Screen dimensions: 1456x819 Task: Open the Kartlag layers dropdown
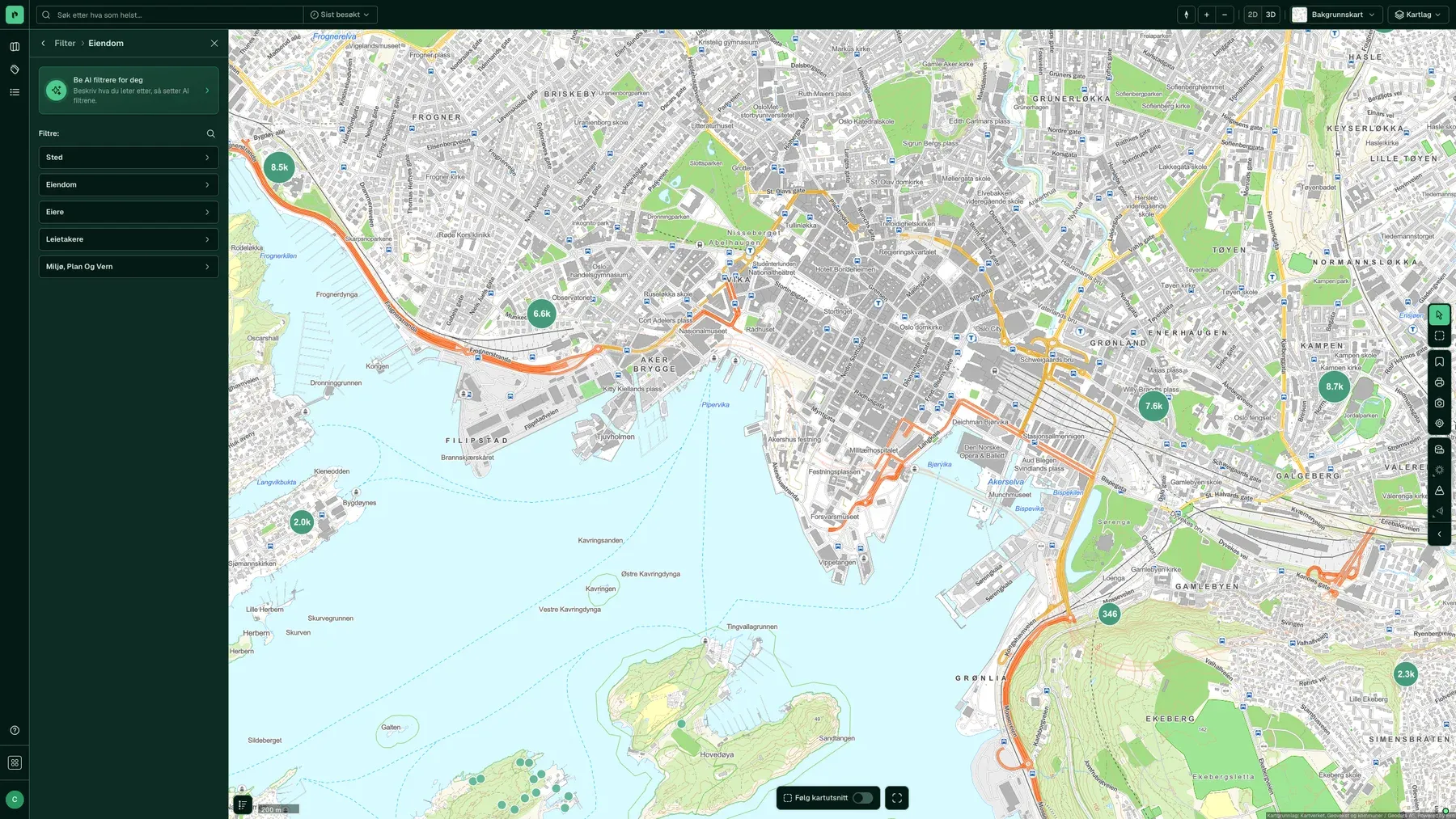(1418, 15)
